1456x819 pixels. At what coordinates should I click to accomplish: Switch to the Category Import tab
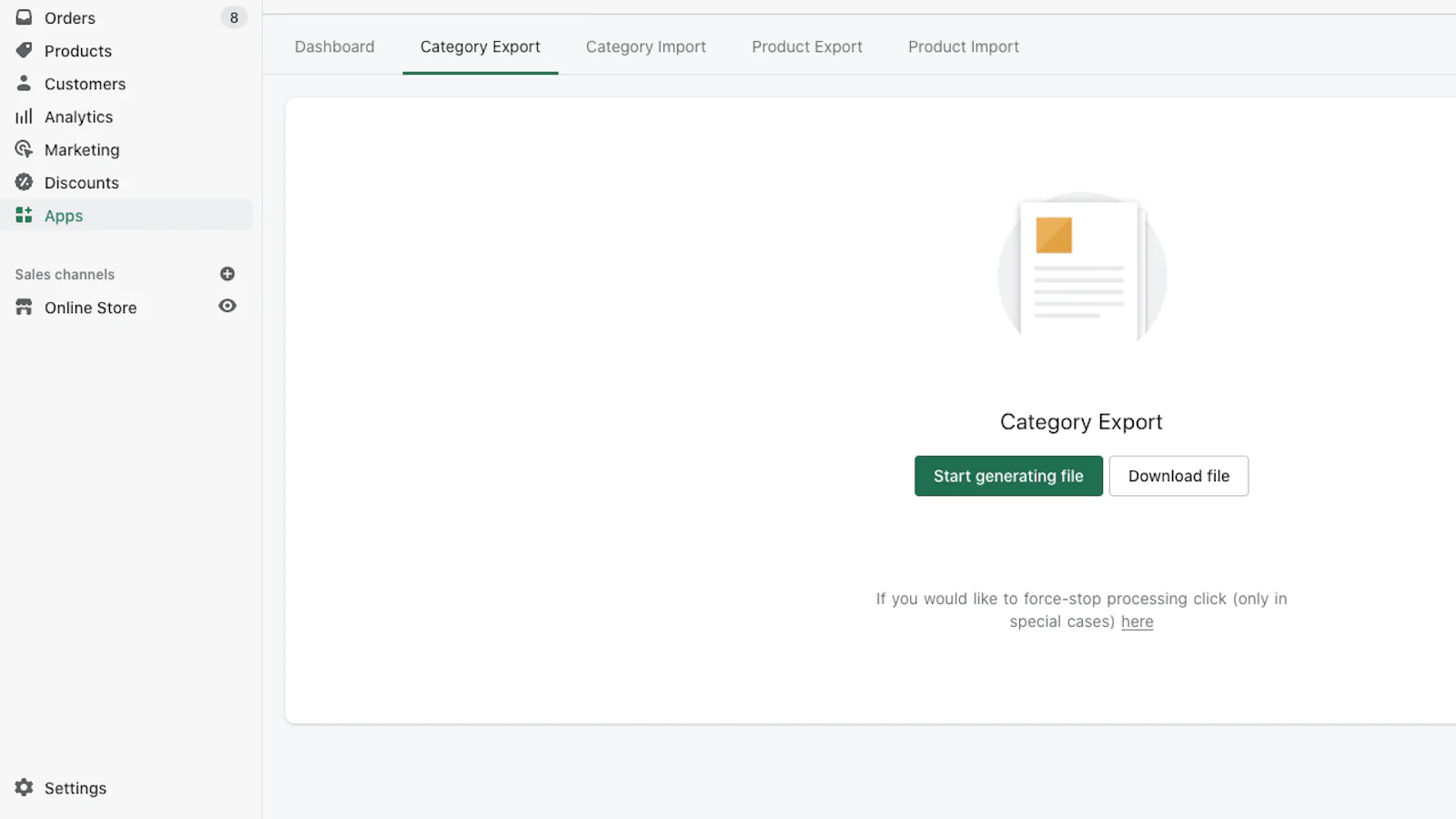[x=646, y=46]
